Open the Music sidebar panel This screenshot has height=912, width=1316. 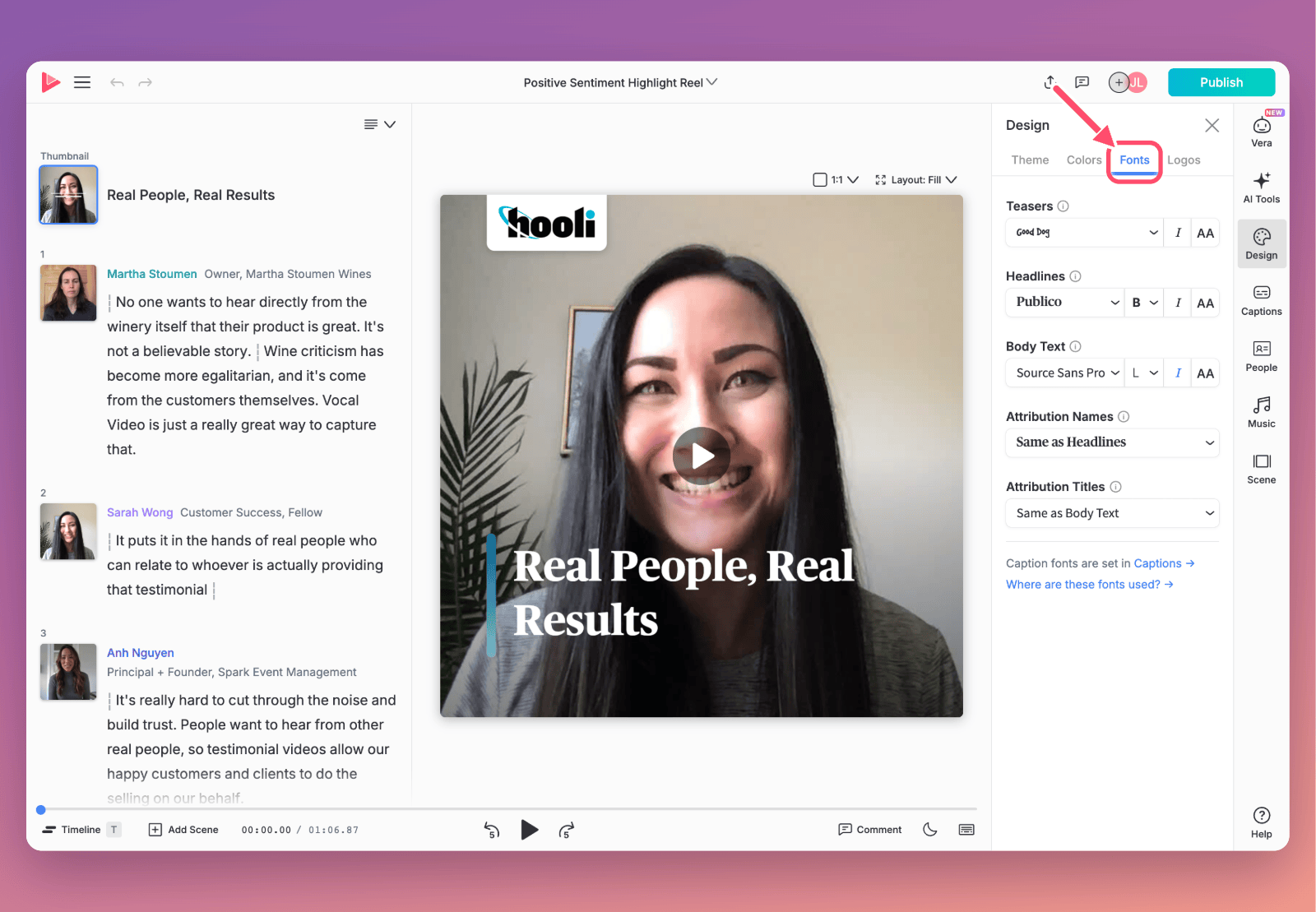(x=1262, y=412)
